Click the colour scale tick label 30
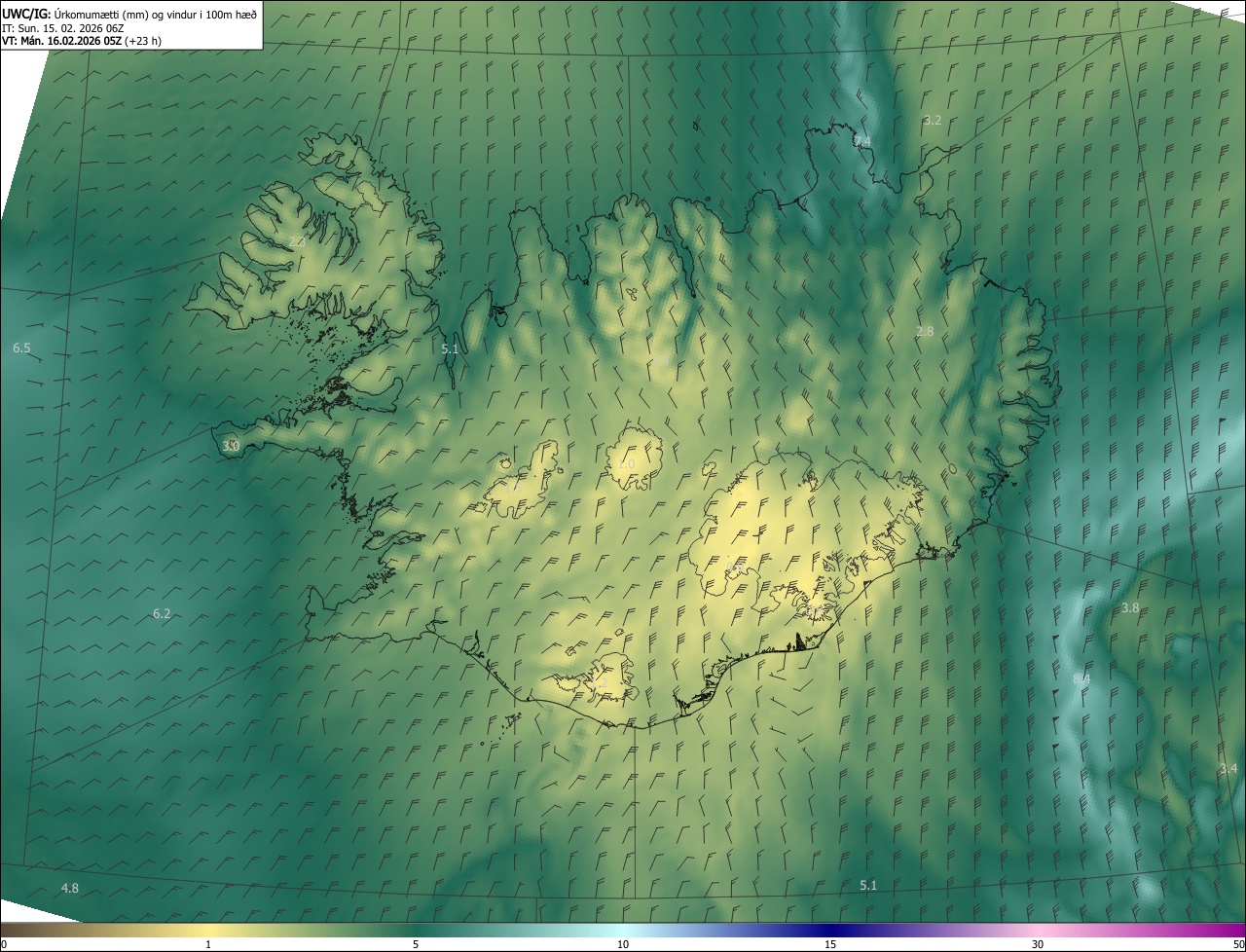The height and width of the screenshot is (952, 1246). pos(1038,944)
